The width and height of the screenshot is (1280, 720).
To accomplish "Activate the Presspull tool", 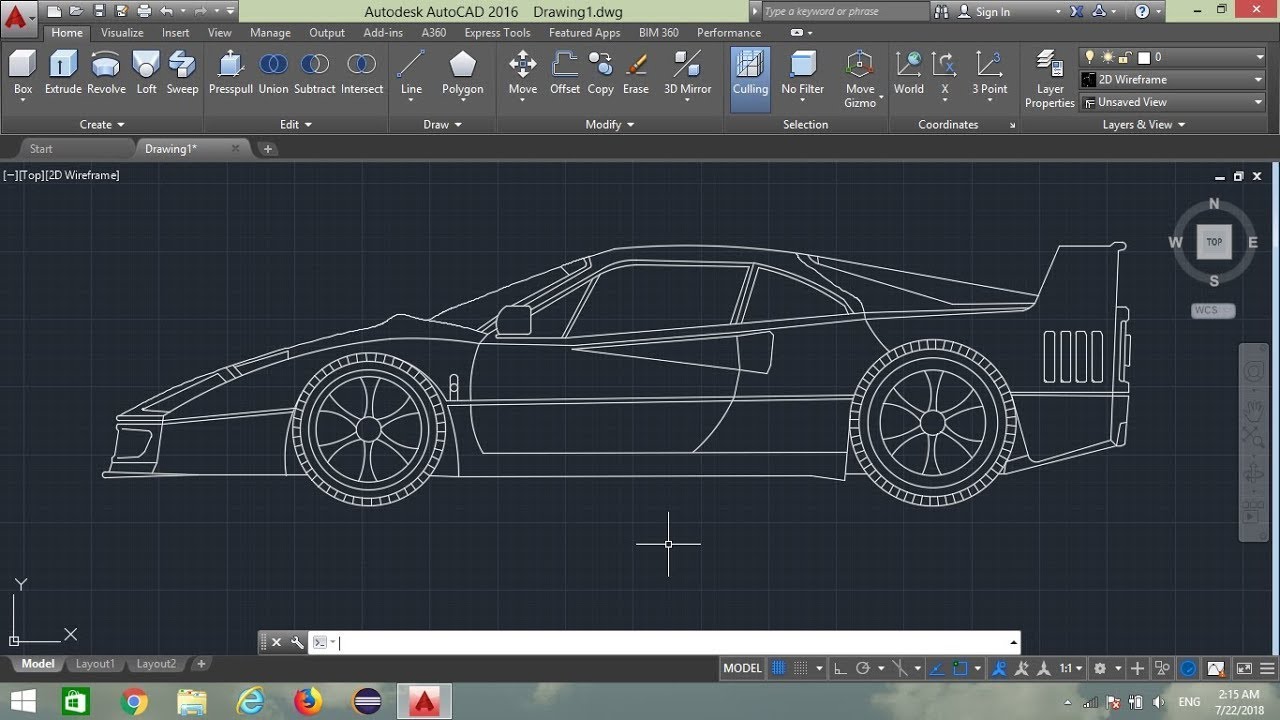I will point(230,72).
